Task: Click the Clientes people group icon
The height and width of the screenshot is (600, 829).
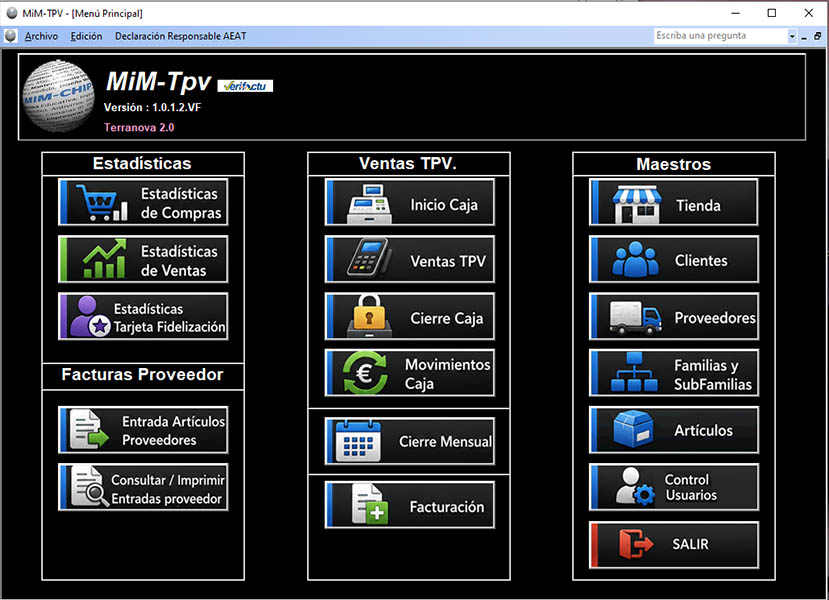Action: click(x=635, y=260)
